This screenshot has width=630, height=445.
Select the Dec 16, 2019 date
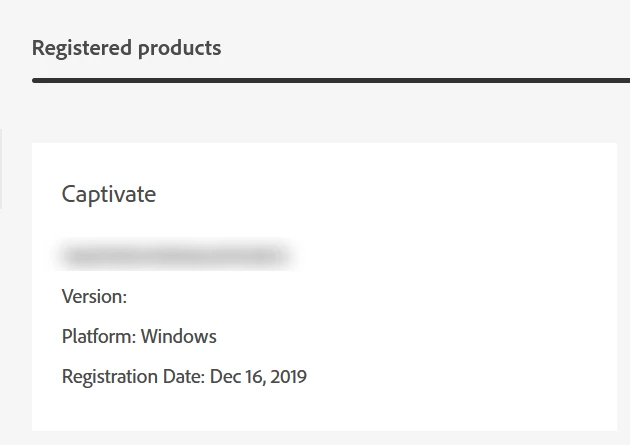pos(258,377)
